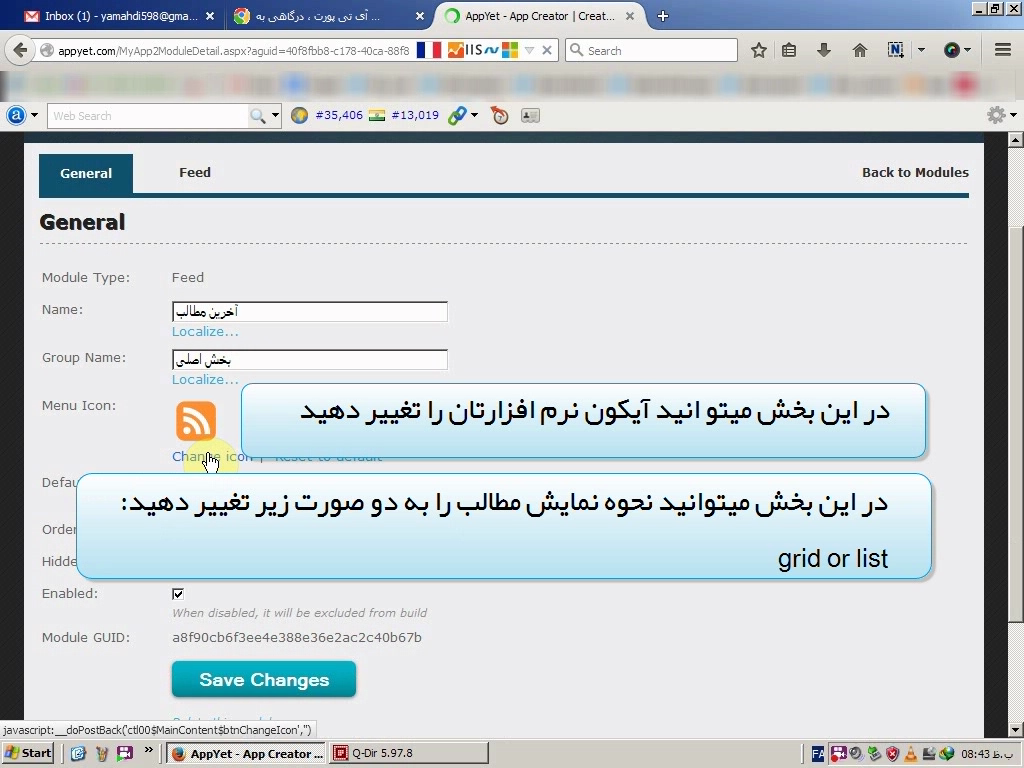Click the #13,019 India rank link

pyautogui.click(x=415, y=116)
